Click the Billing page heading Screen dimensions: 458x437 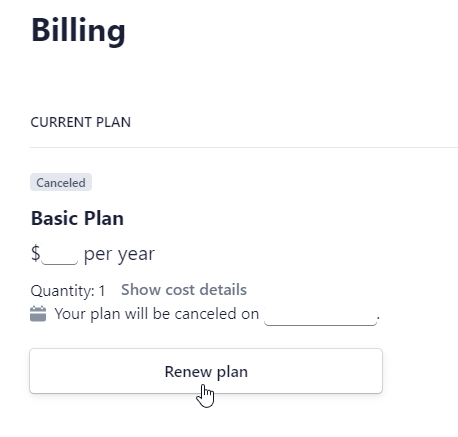pos(78,31)
